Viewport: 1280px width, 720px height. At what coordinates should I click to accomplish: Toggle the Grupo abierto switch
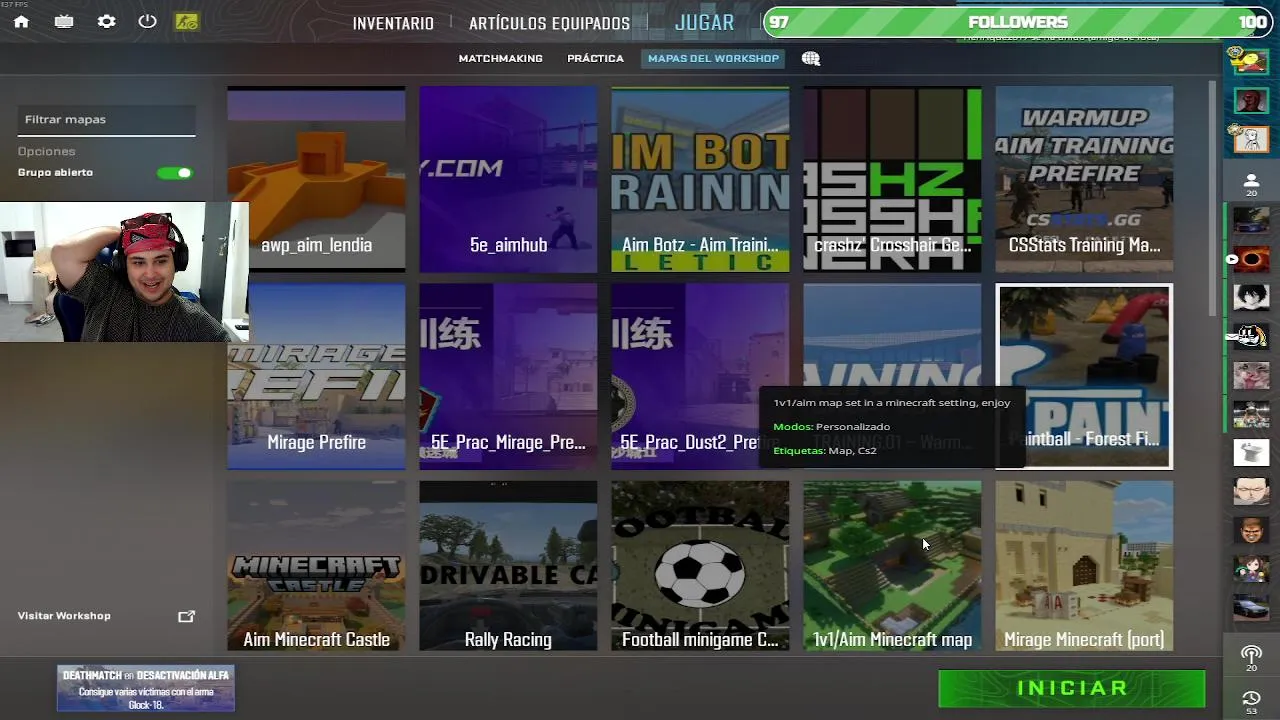(175, 173)
